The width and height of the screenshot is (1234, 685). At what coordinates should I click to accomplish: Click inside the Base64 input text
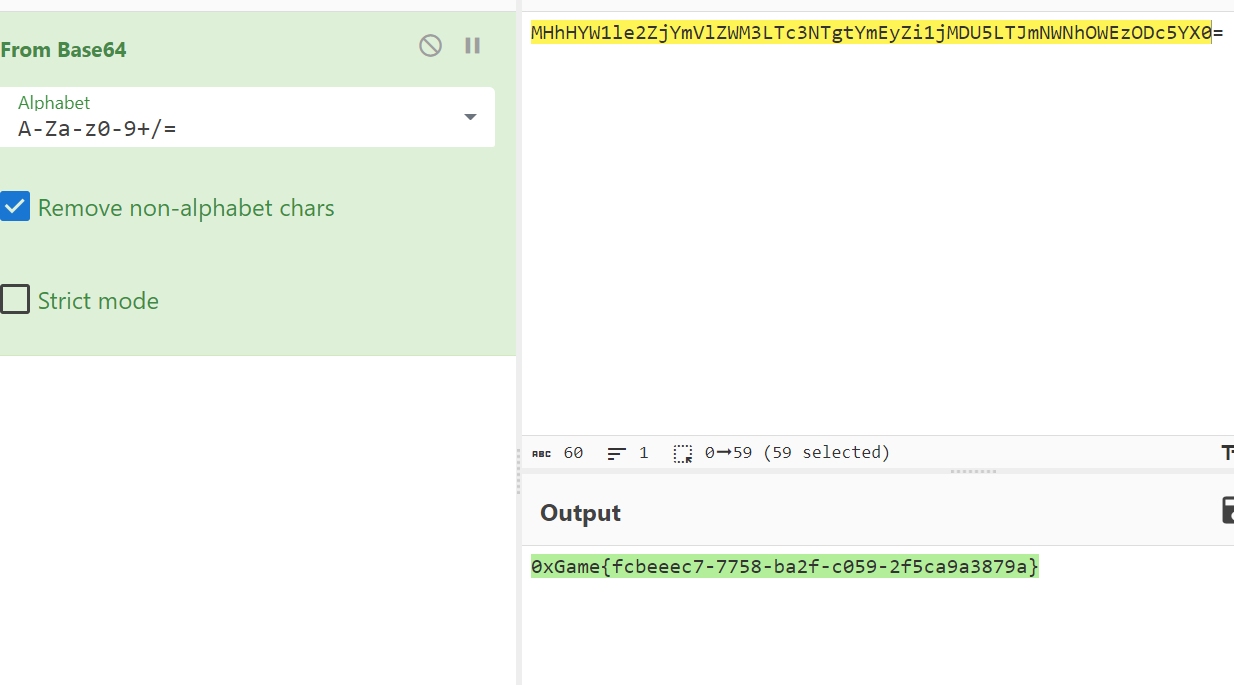[x=870, y=33]
